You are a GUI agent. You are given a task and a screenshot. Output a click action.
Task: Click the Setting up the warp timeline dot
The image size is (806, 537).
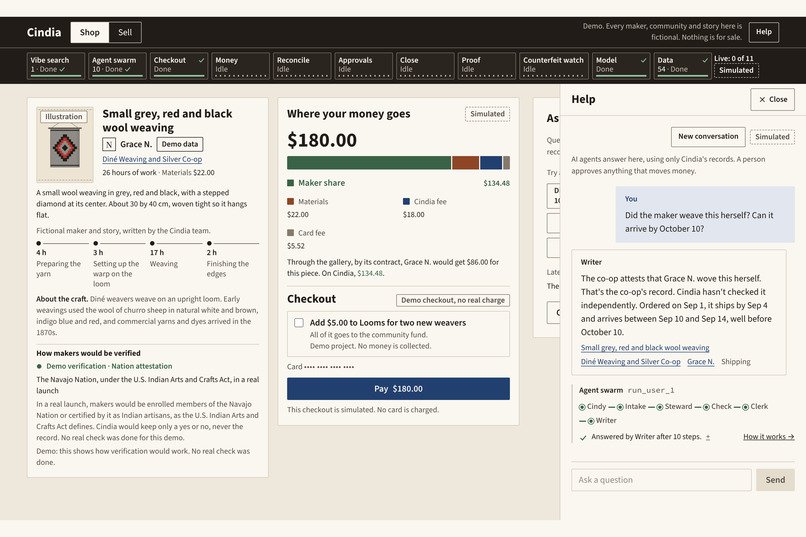pos(96,243)
